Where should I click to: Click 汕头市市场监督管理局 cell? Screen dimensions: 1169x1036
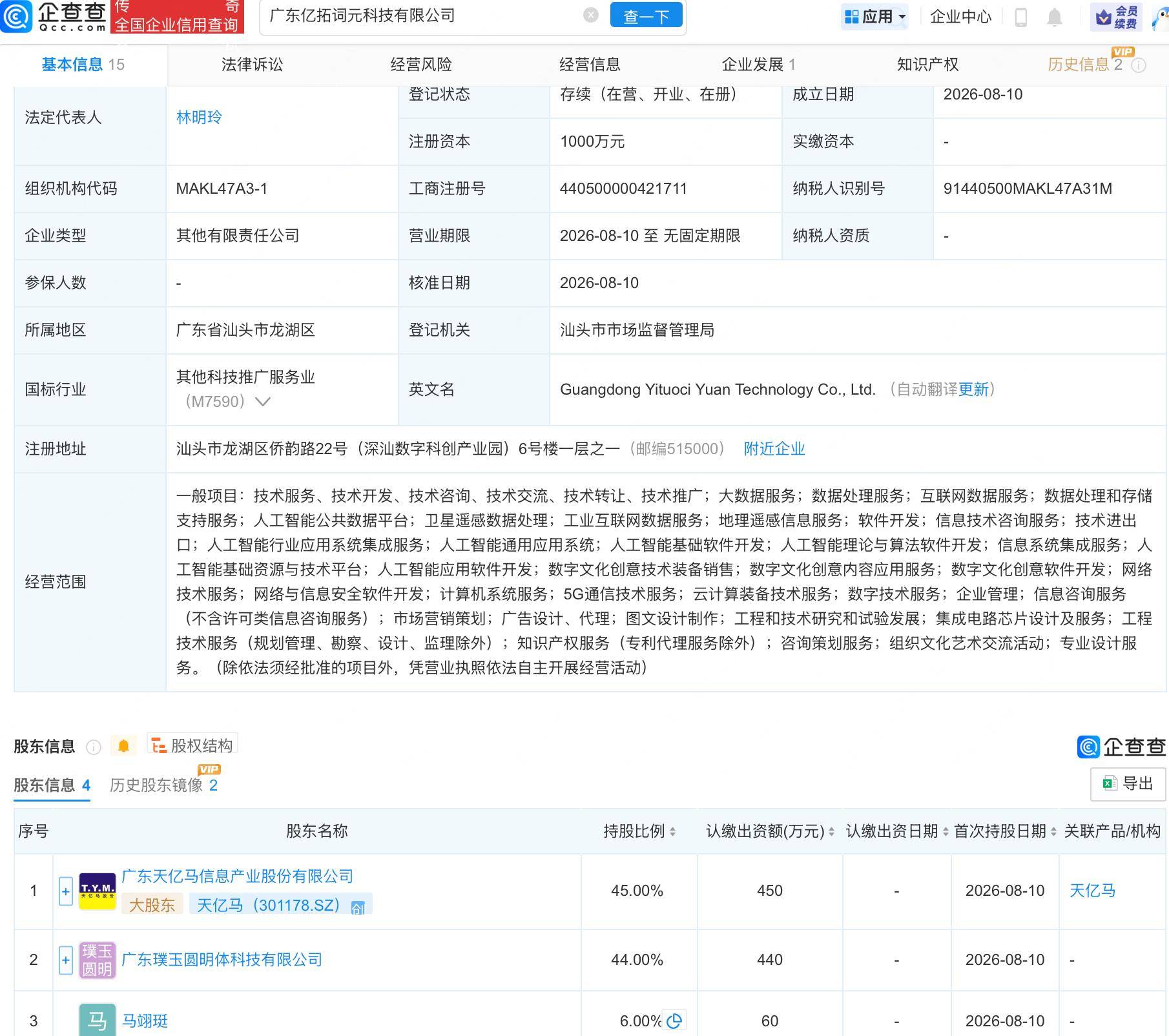(x=637, y=330)
